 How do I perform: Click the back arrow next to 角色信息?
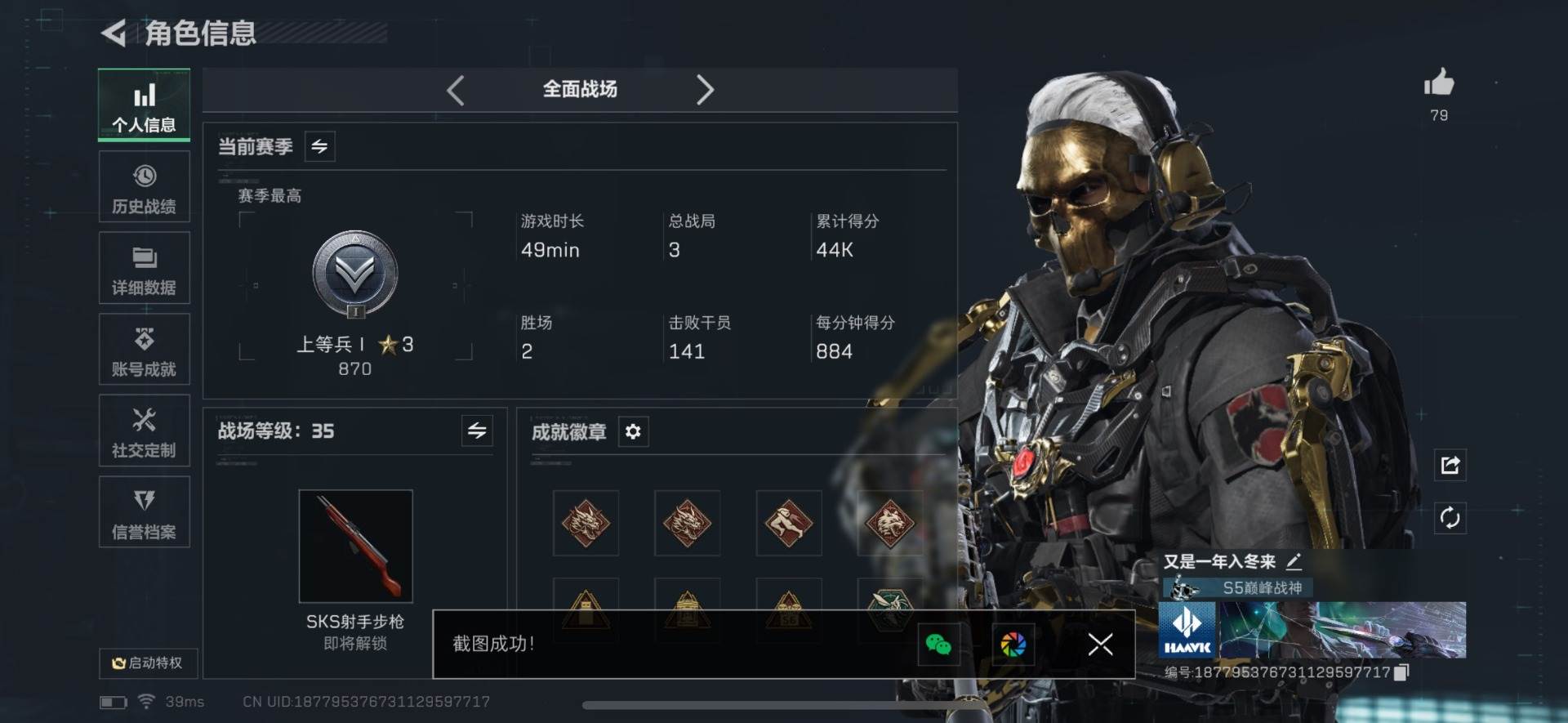114,33
